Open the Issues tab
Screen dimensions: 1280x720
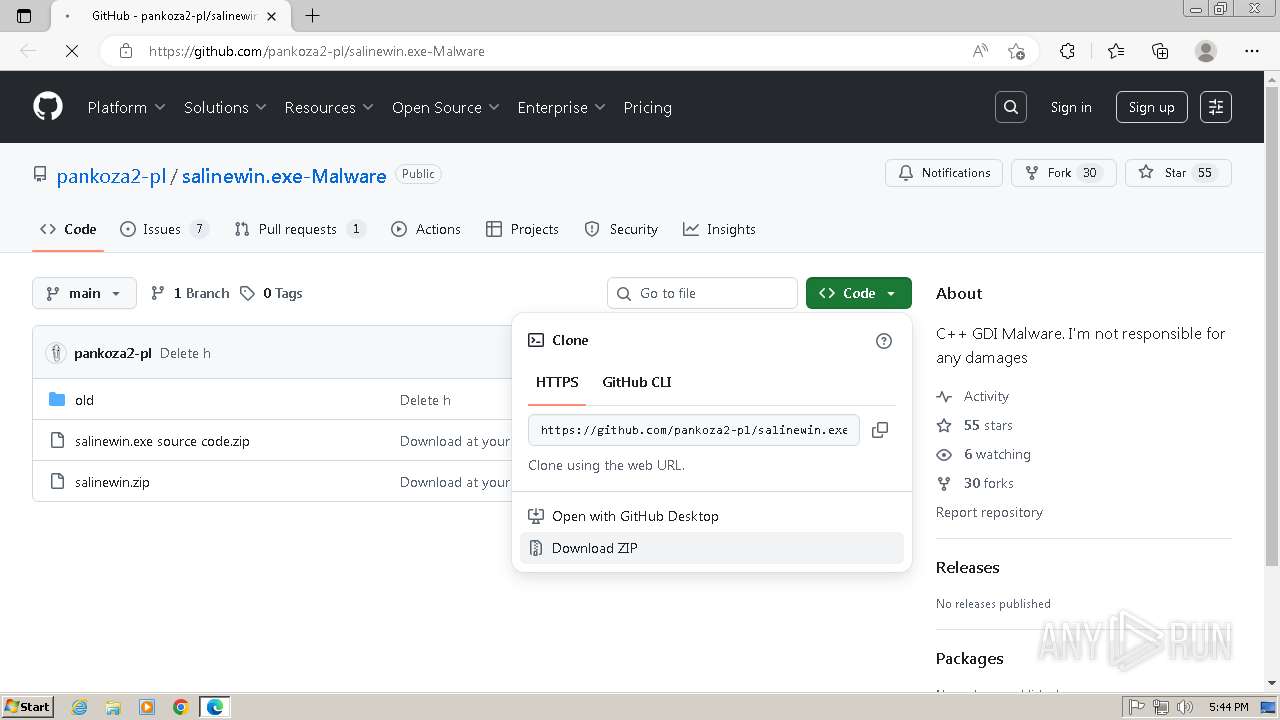point(164,229)
